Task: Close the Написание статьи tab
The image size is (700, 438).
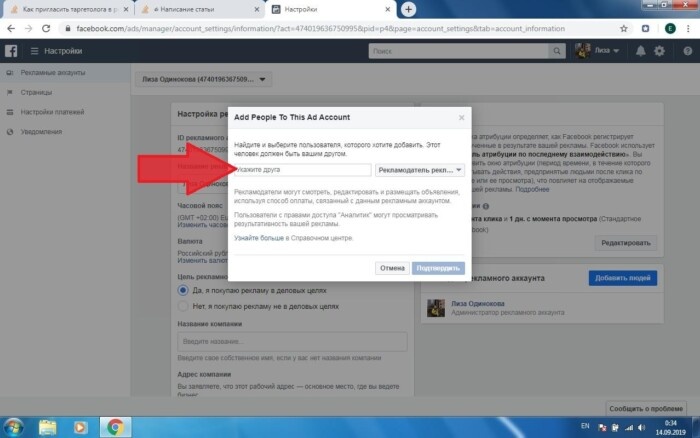Action: coord(257,9)
